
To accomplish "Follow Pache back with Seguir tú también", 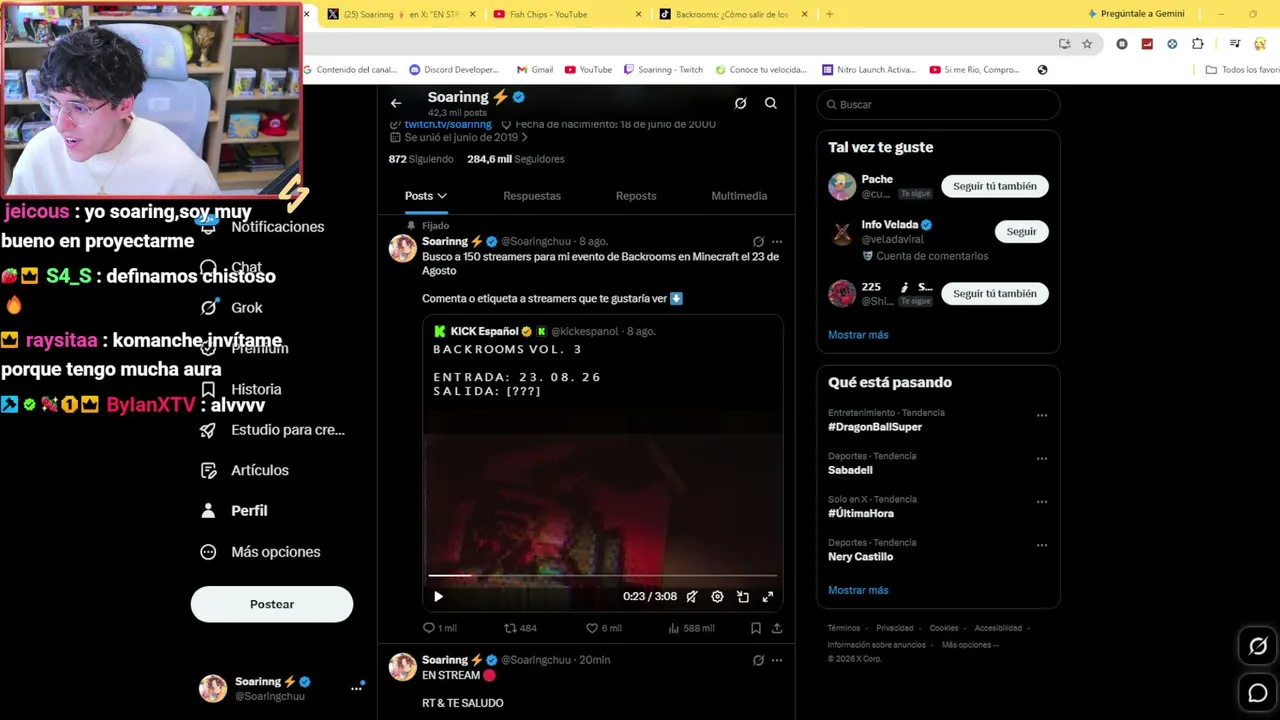I will (x=995, y=186).
